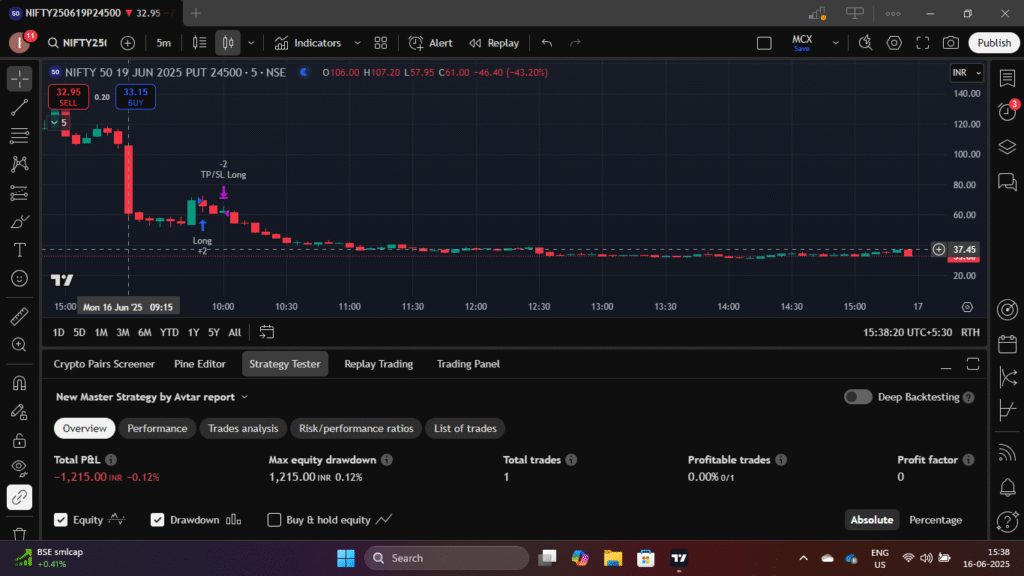The image size is (1024, 576).
Task: Select the YTD date range
Action: (169, 332)
